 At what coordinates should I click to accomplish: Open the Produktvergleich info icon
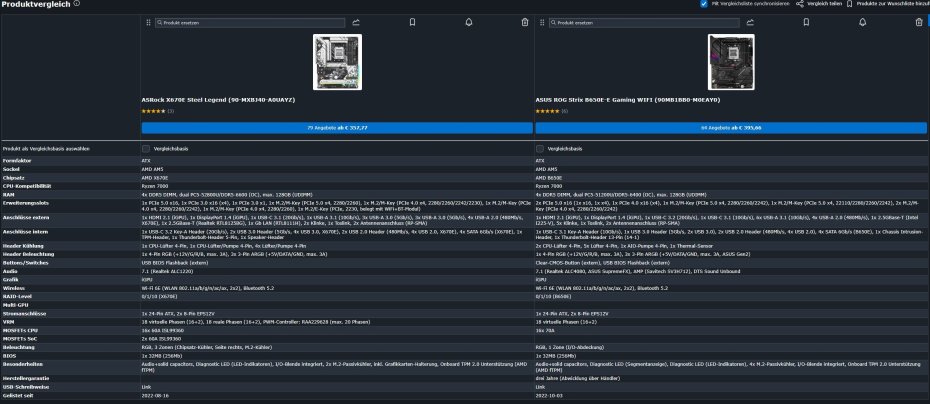pyautogui.click(x=77, y=4)
